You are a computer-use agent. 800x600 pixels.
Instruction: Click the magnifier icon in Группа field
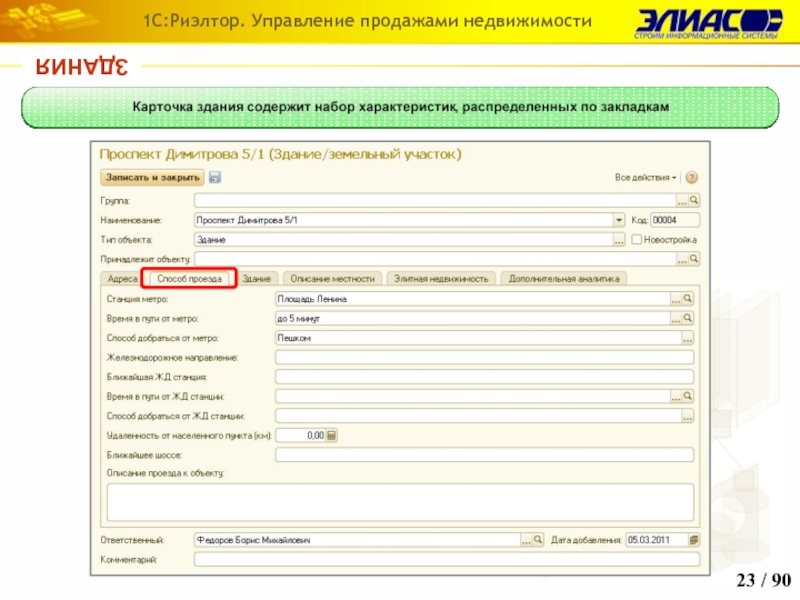693,201
